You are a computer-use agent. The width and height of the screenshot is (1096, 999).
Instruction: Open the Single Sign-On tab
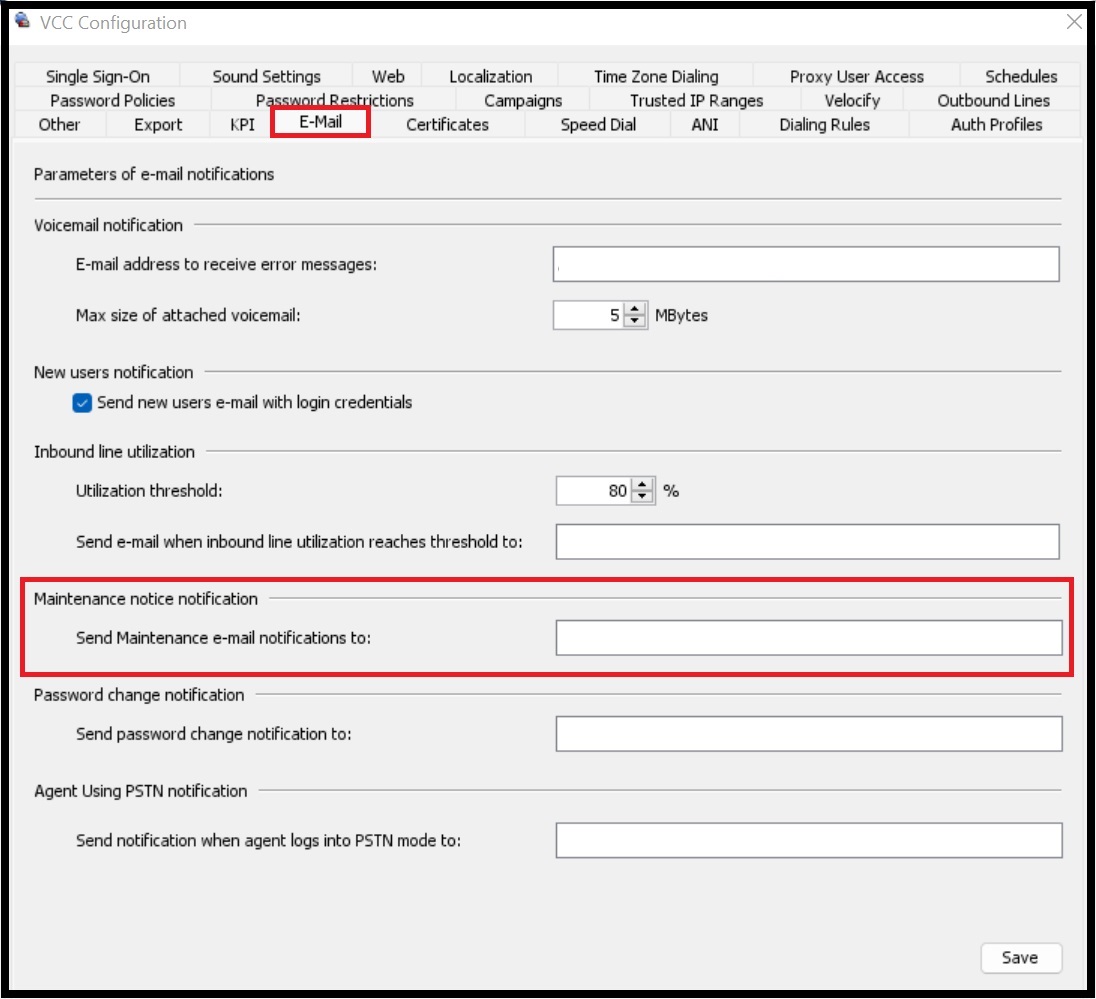(x=97, y=76)
